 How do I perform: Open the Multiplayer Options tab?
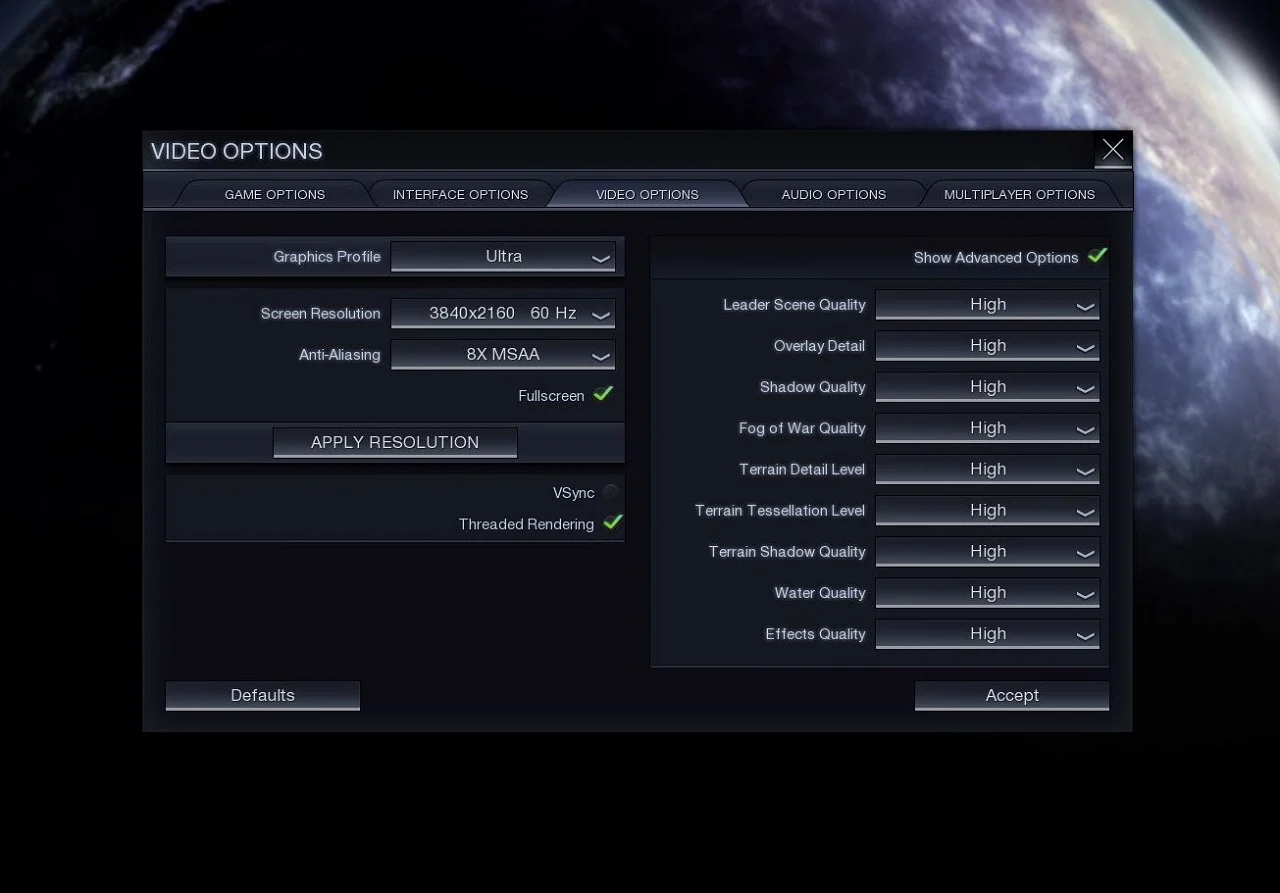[1019, 194]
